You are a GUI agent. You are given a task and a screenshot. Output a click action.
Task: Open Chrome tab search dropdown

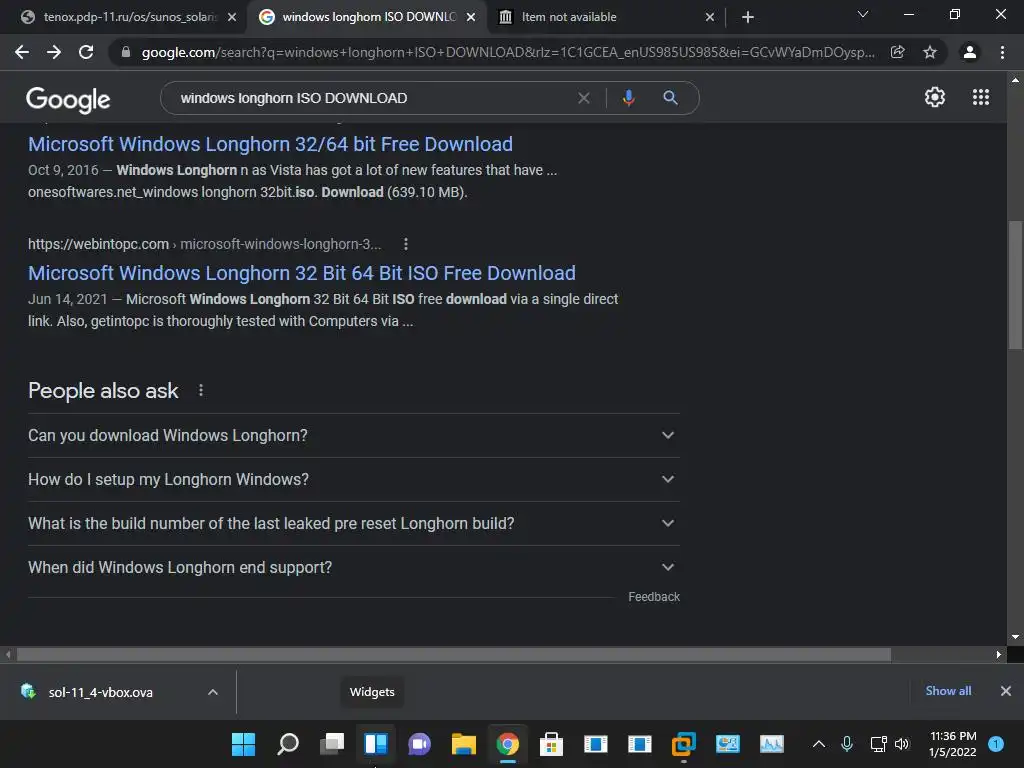tap(863, 14)
